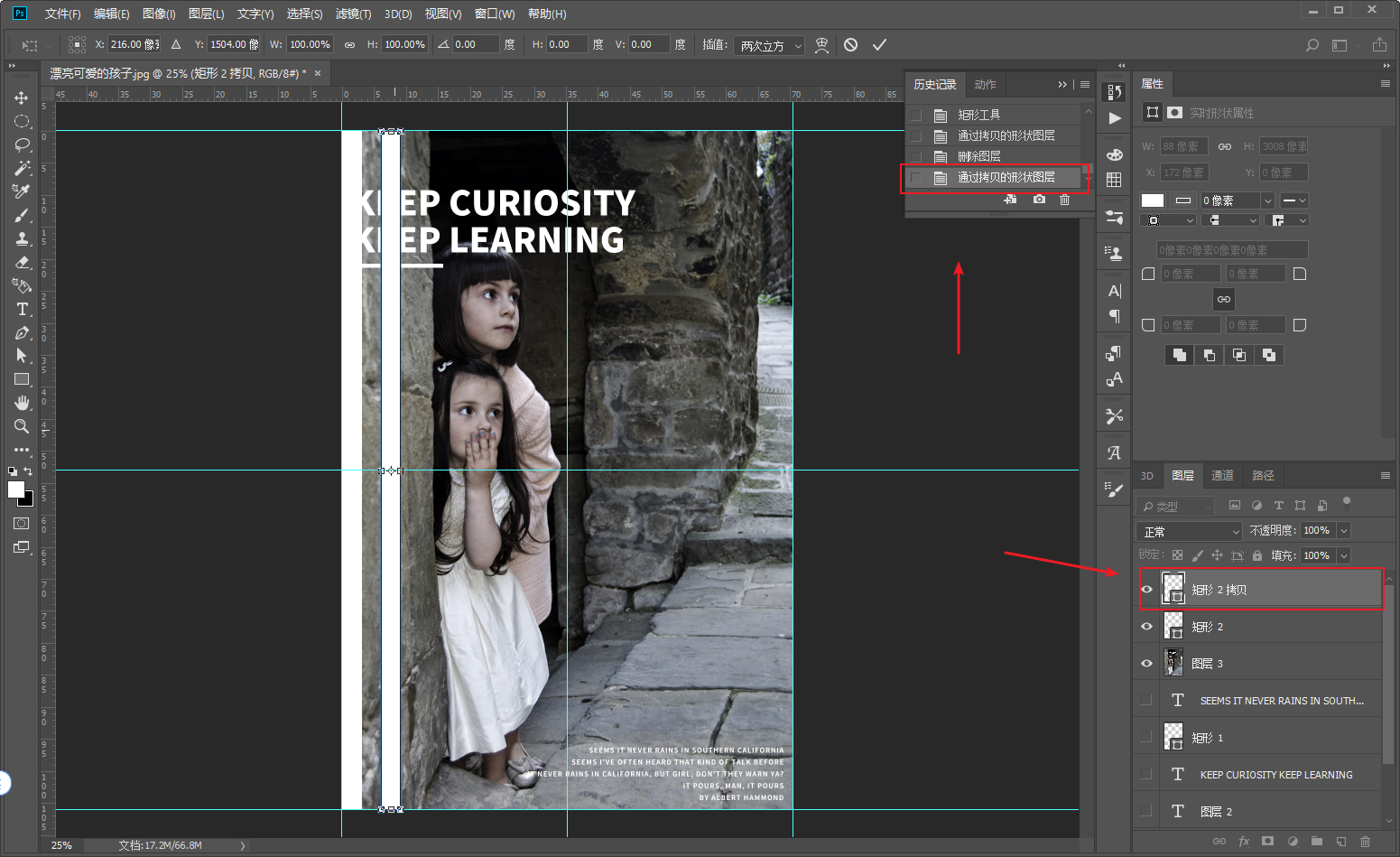Open the three-dots edit toolbar button
Image resolution: width=1400 pixels, height=857 pixels.
[22, 450]
